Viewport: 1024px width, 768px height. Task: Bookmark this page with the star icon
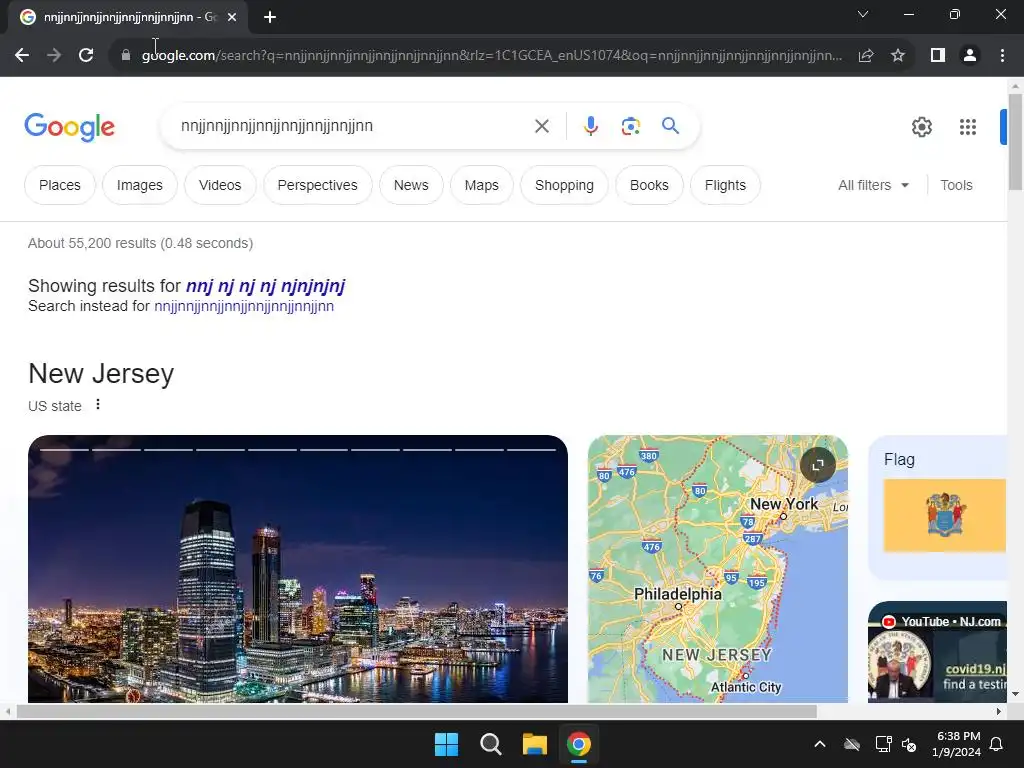pyautogui.click(x=898, y=56)
